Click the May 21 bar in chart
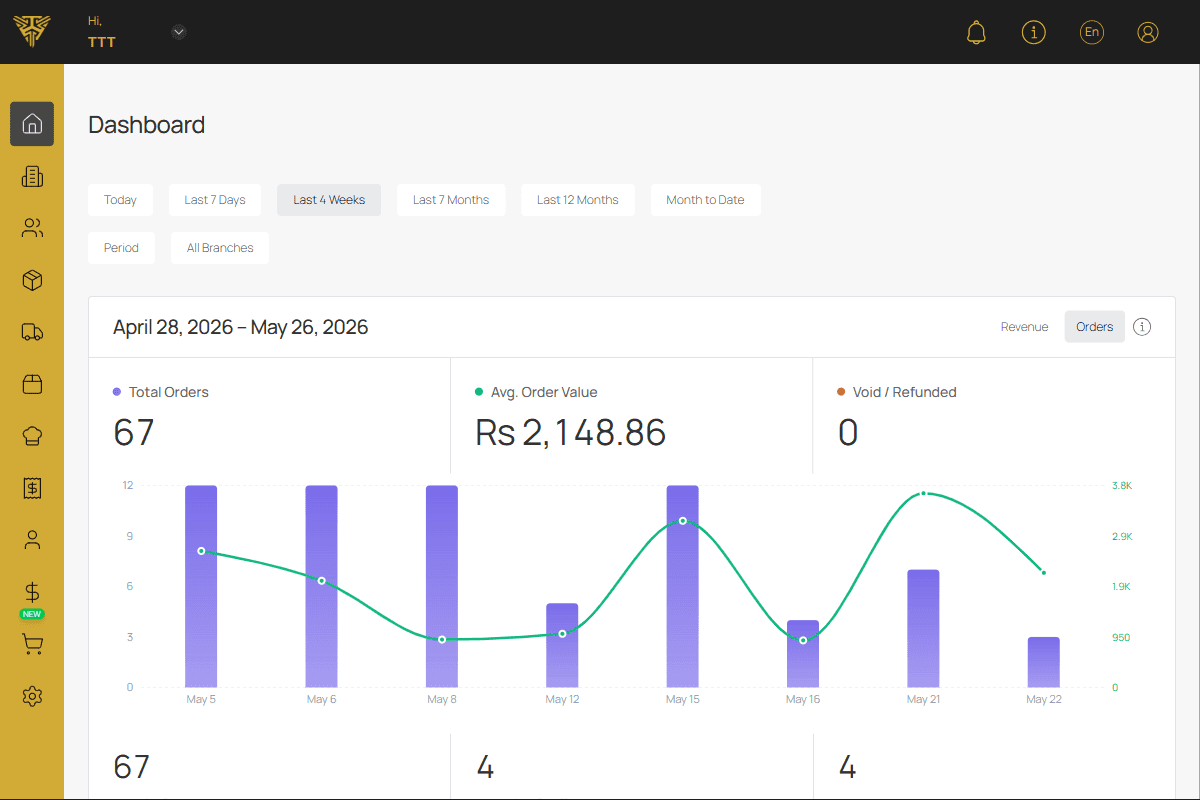 [x=923, y=628]
